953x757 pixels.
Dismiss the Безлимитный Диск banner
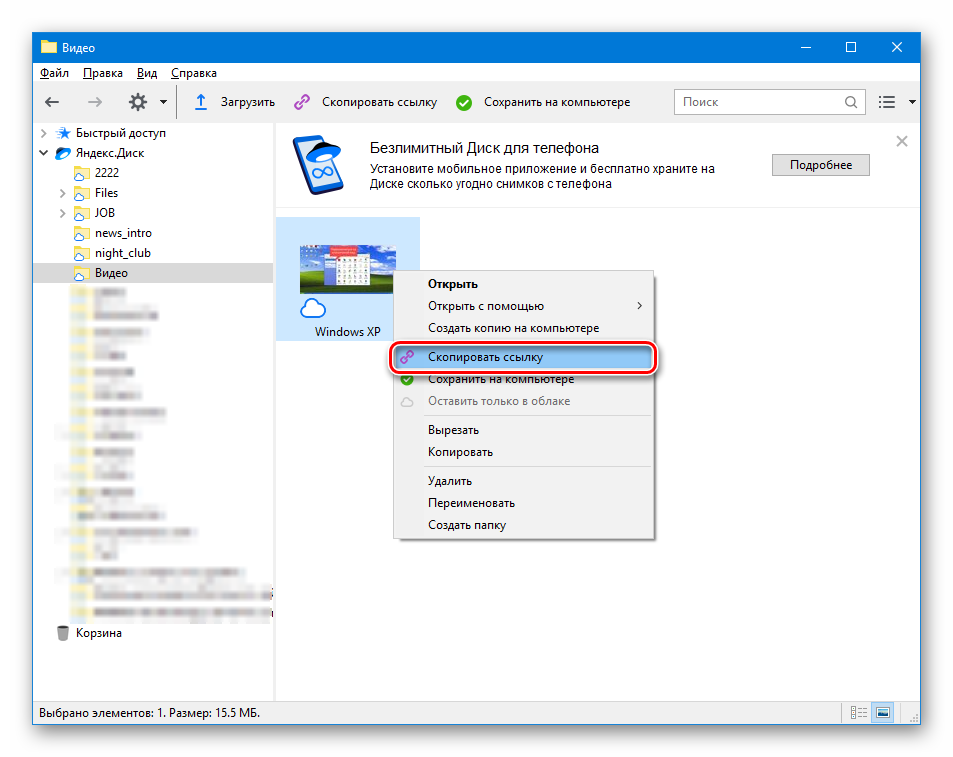click(x=902, y=142)
